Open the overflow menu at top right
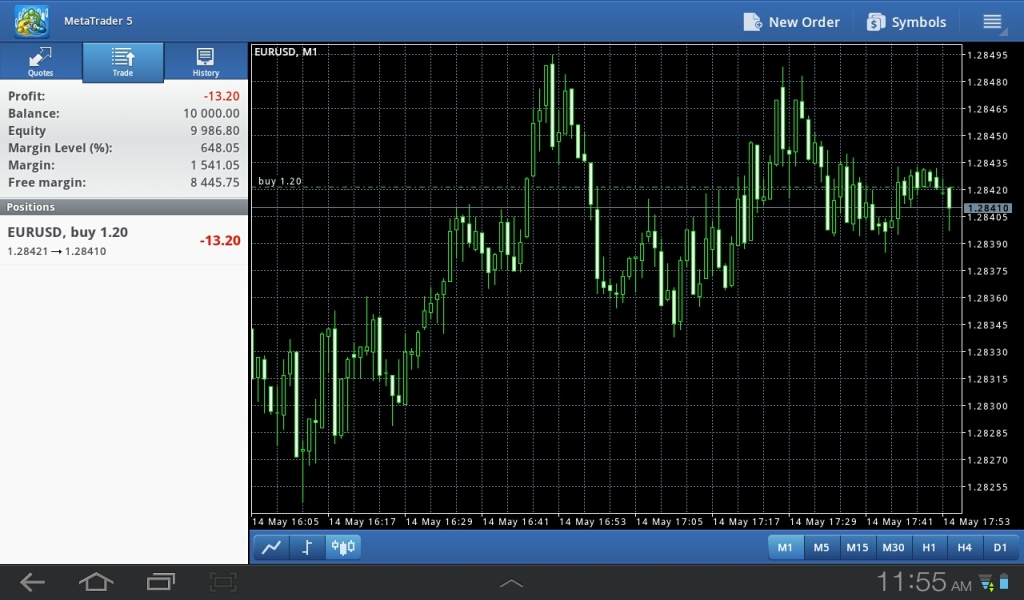1024x600 pixels. 993,21
